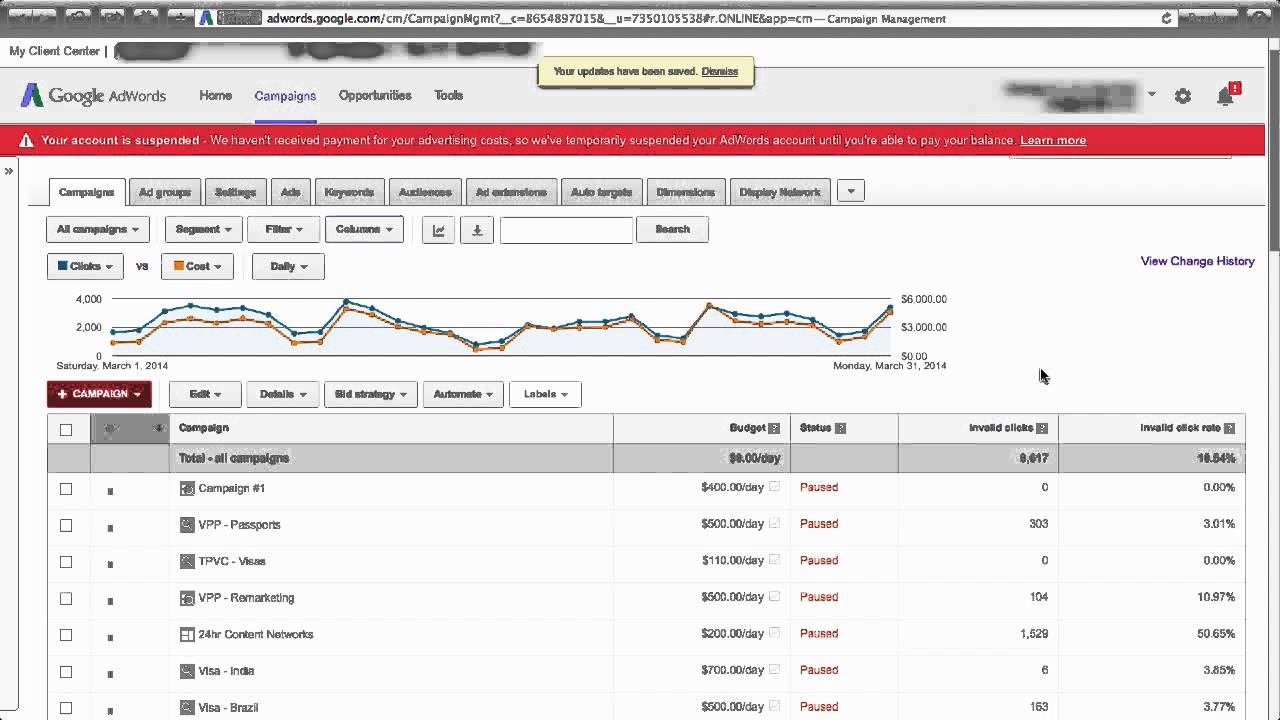Image resolution: width=1280 pixels, height=720 pixels.
Task: Reload the page in the browser
Action: (x=1166, y=18)
